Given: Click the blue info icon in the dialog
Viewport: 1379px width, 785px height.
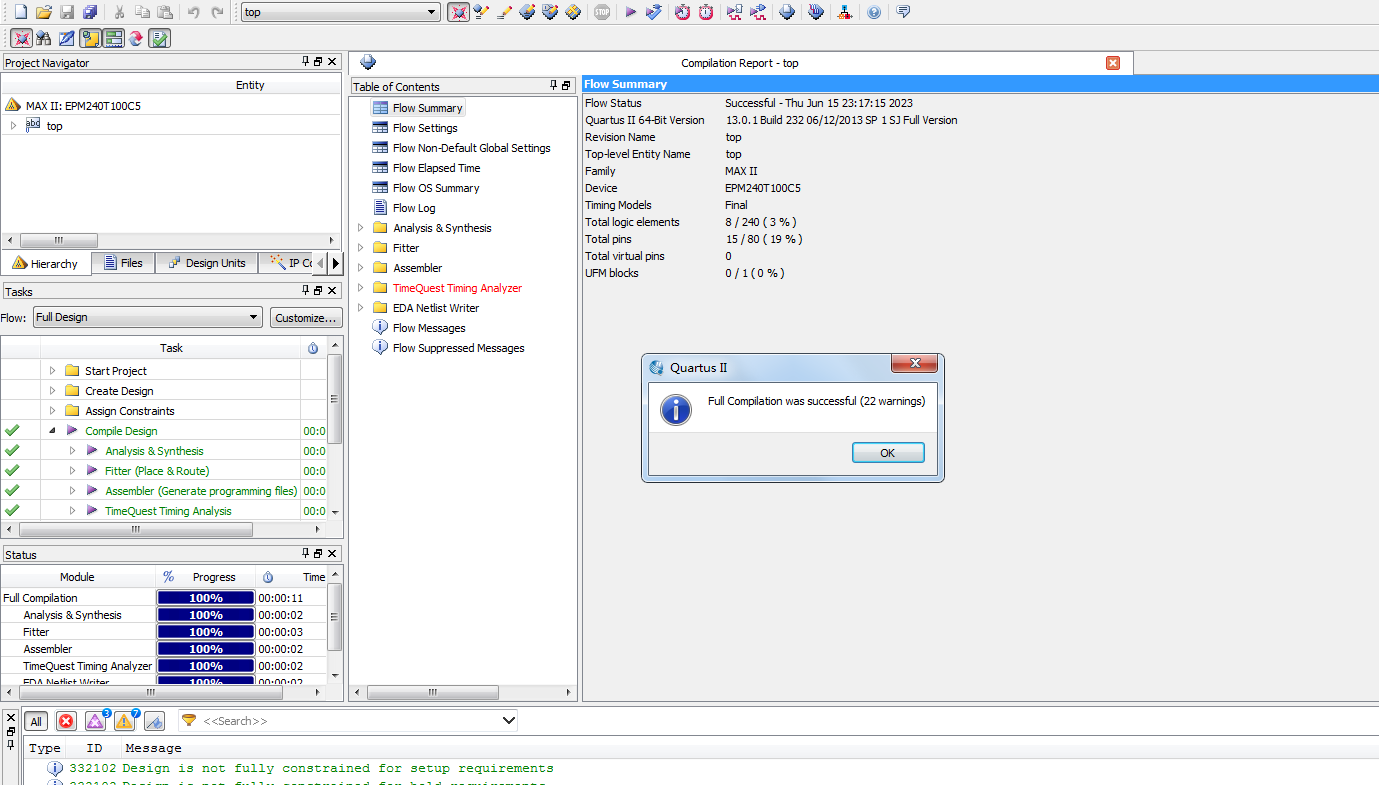Looking at the screenshot, I should tap(676, 409).
